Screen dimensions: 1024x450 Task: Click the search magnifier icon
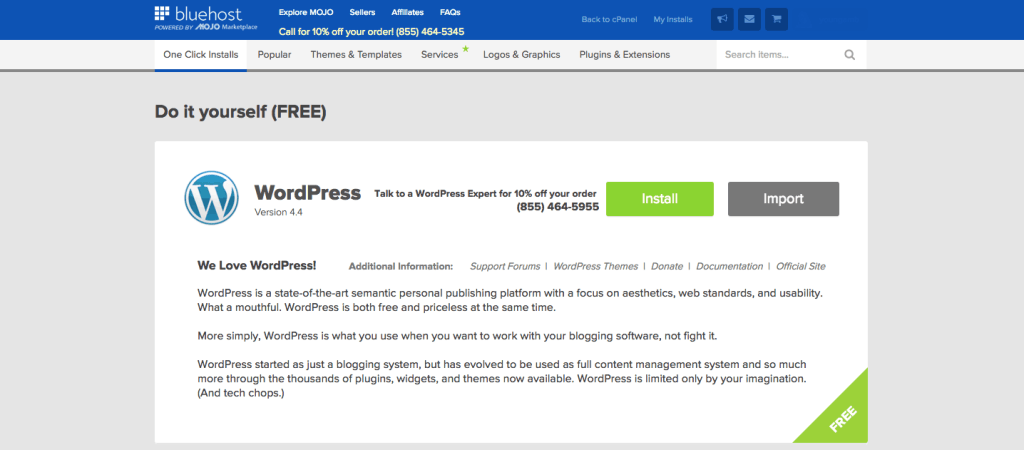click(850, 55)
